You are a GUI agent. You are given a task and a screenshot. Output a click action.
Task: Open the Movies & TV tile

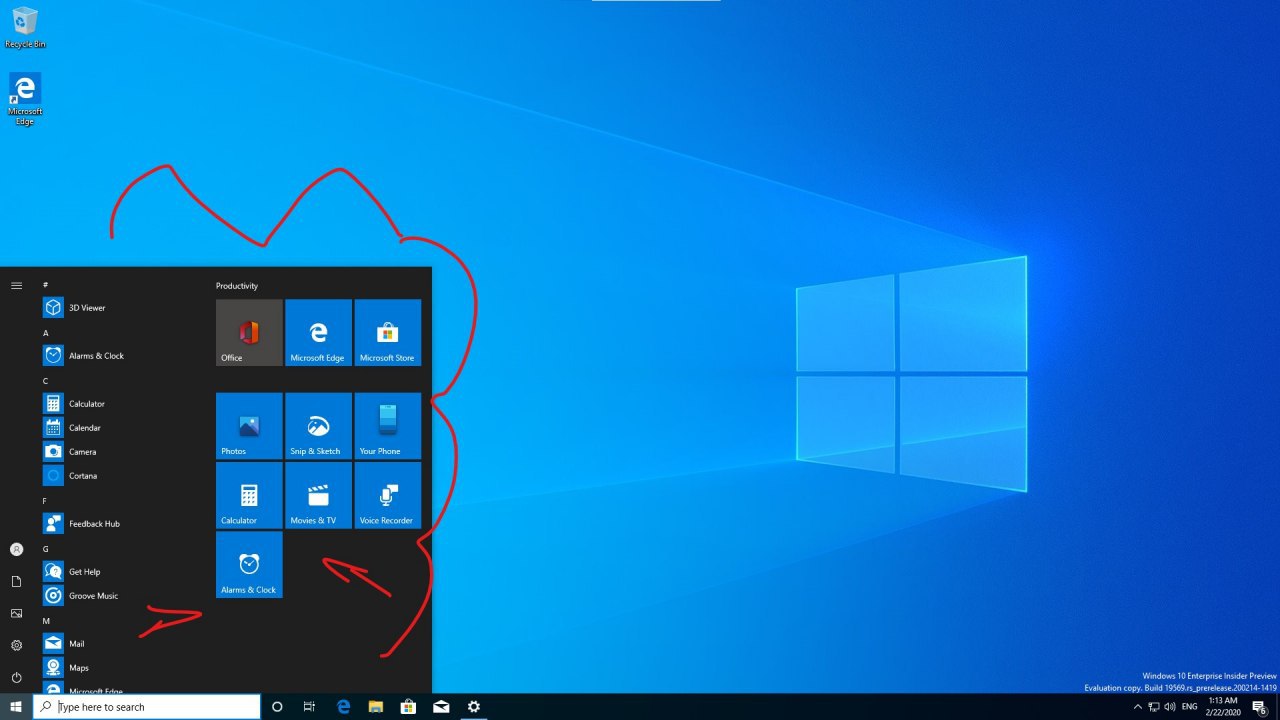318,495
